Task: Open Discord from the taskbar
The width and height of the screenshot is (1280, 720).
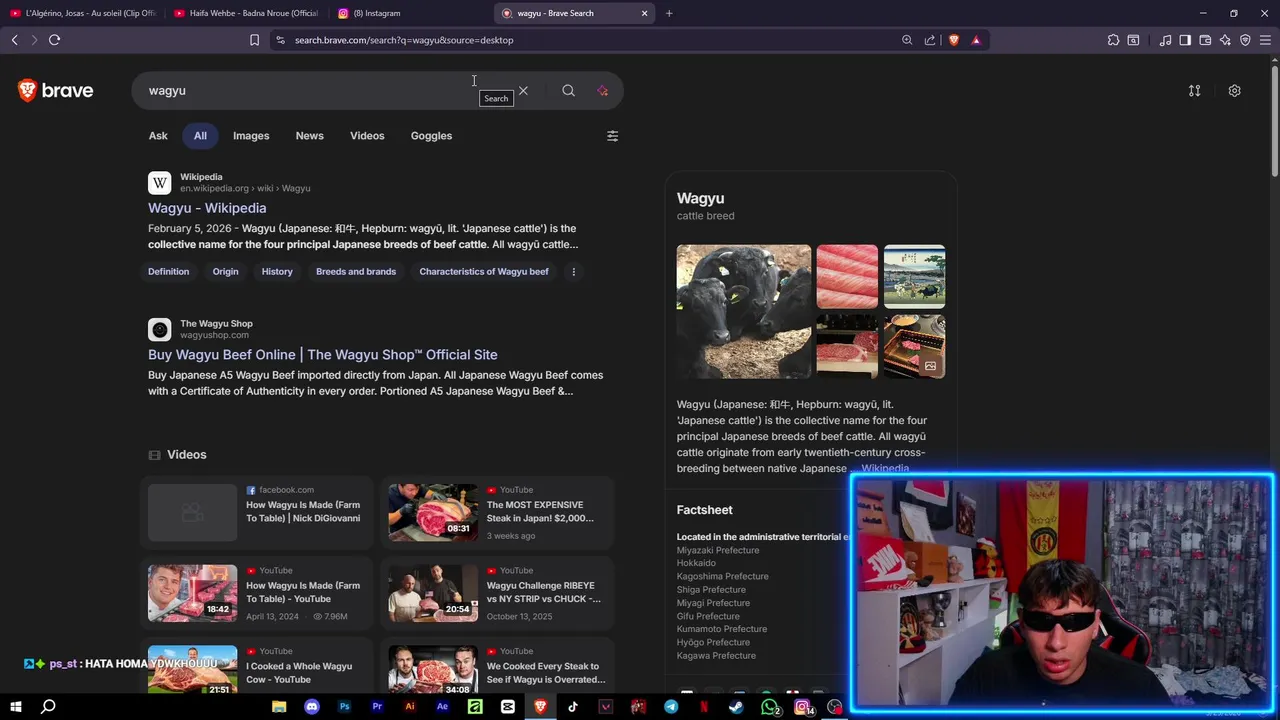Action: (311, 707)
